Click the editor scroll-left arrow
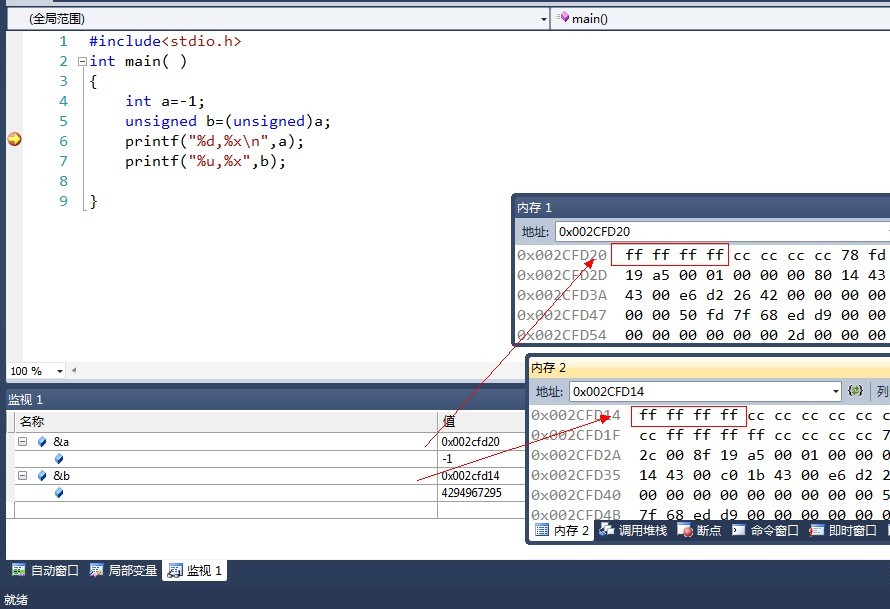 click(x=74, y=371)
